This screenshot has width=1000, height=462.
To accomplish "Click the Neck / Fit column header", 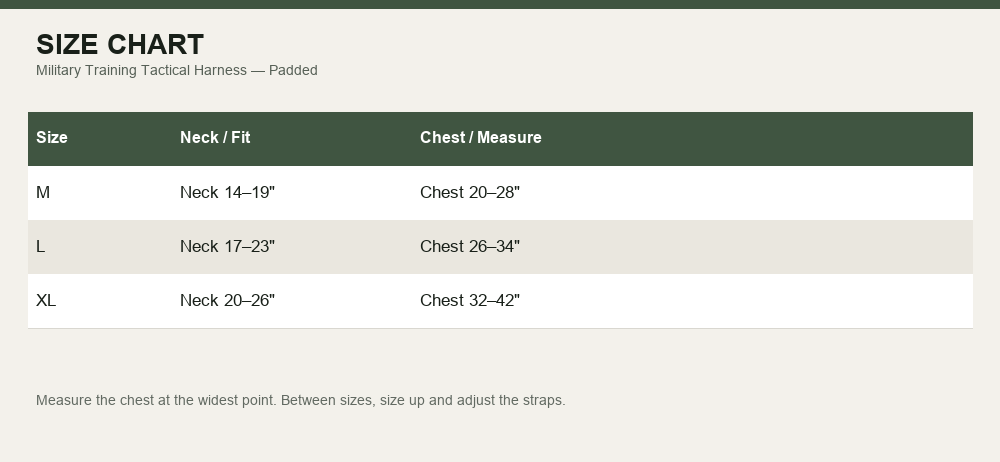I will pos(215,137).
